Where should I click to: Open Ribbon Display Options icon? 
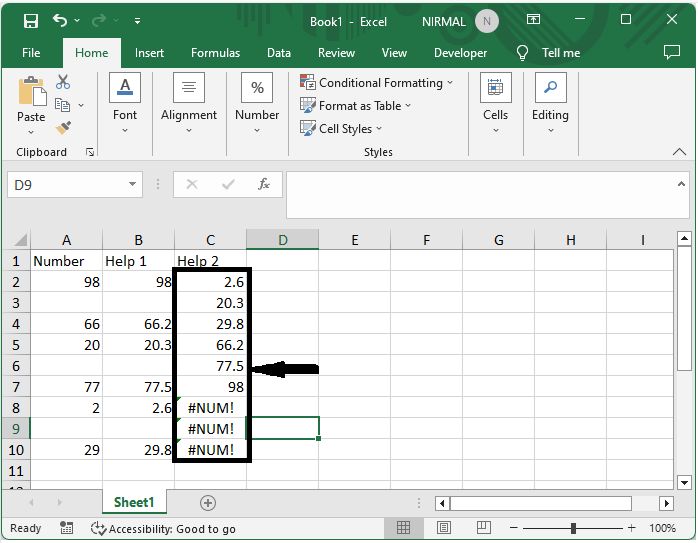click(x=533, y=20)
